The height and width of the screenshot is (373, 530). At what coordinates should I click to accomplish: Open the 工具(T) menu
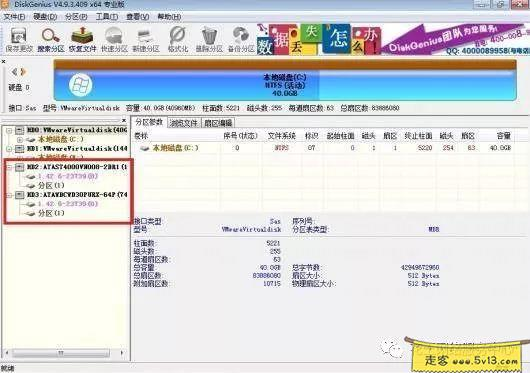point(107,17)
